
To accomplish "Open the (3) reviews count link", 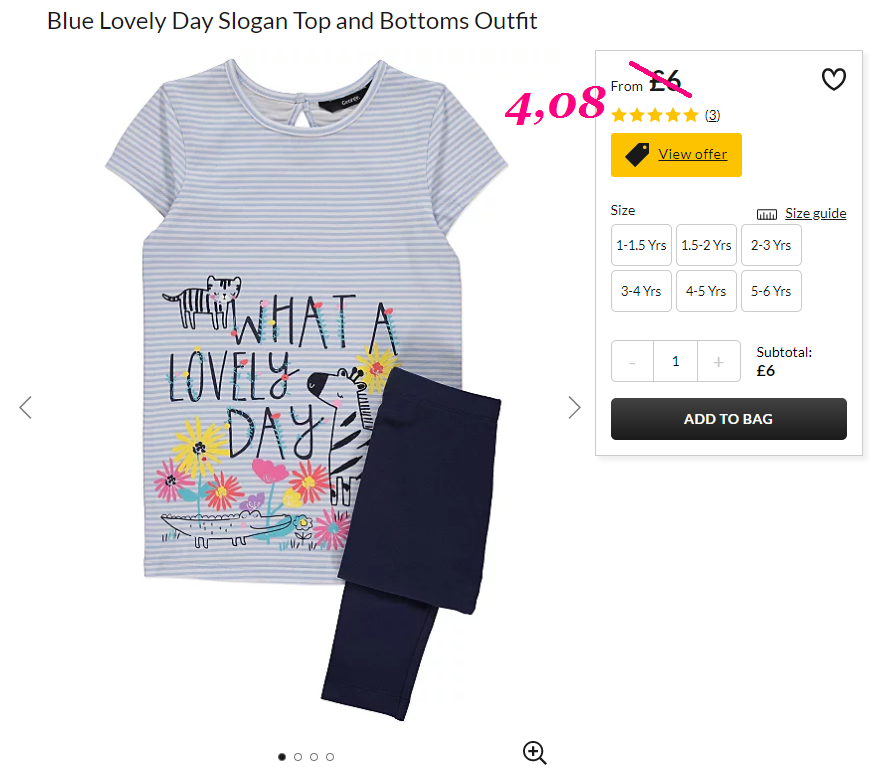I will (712, 115).
